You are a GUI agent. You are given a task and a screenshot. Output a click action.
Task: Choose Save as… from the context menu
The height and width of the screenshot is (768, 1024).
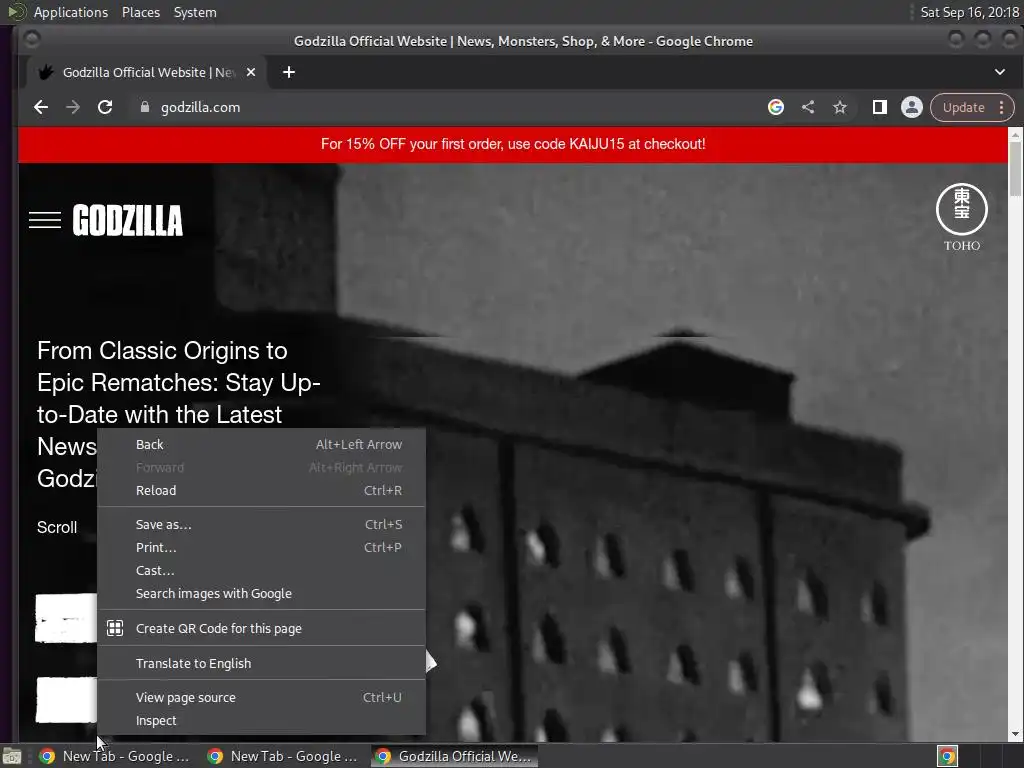click(x=261, y=524)
